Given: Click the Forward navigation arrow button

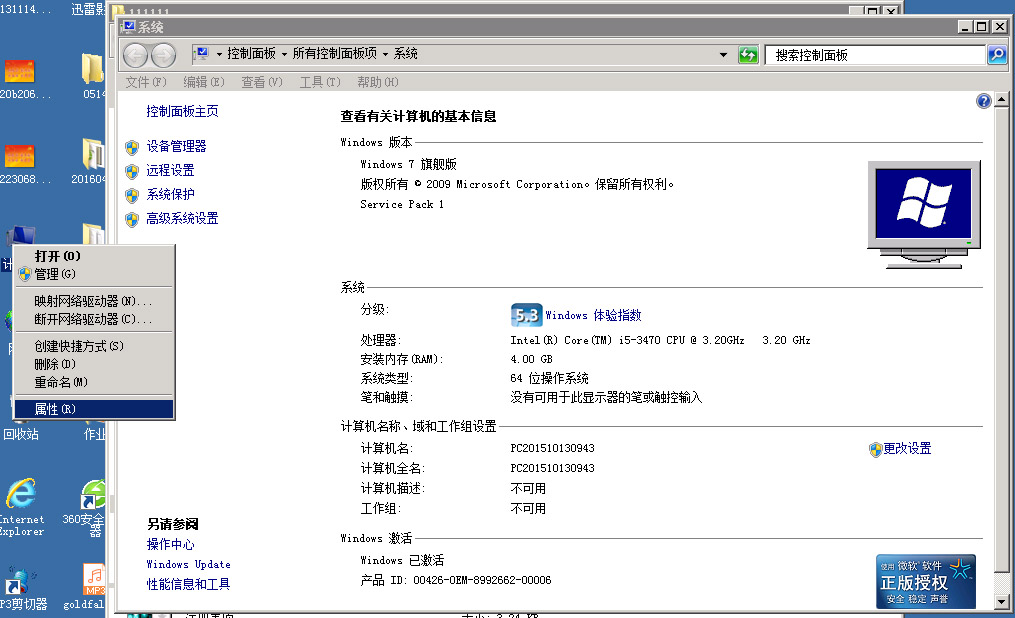Looking at the screenshot, I should 163,55.
